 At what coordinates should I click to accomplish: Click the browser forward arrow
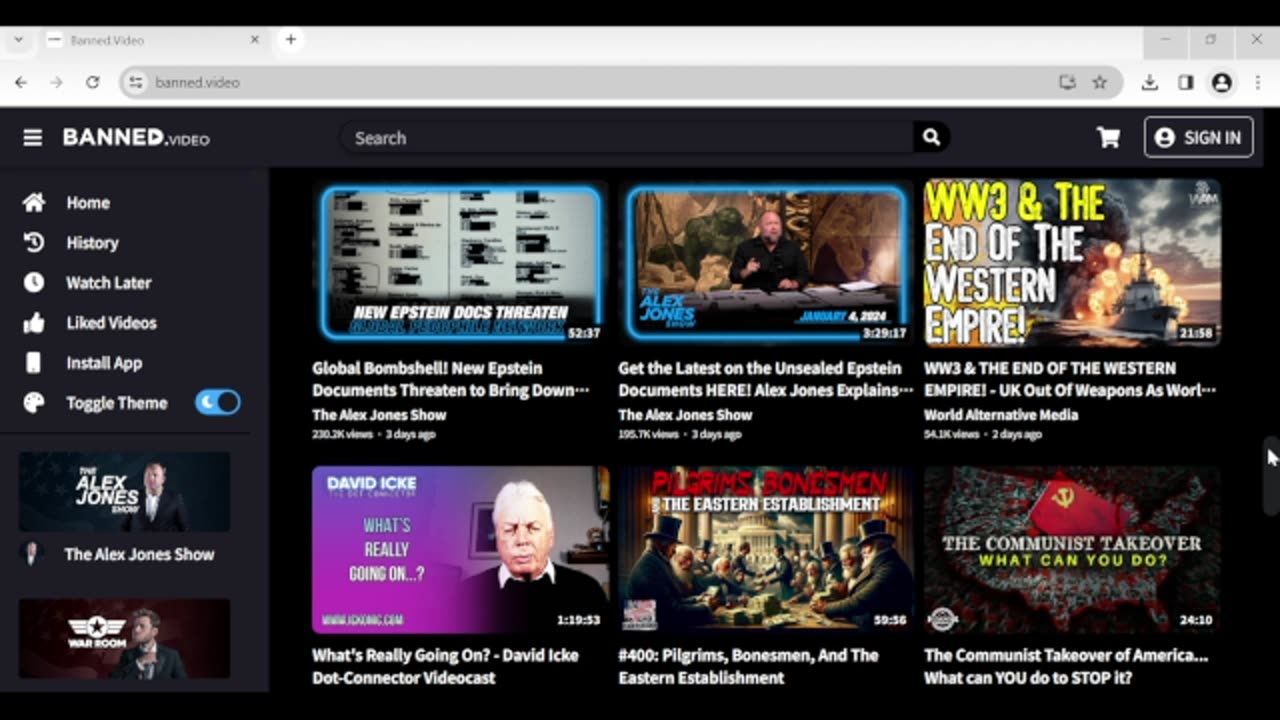[56, 82]
